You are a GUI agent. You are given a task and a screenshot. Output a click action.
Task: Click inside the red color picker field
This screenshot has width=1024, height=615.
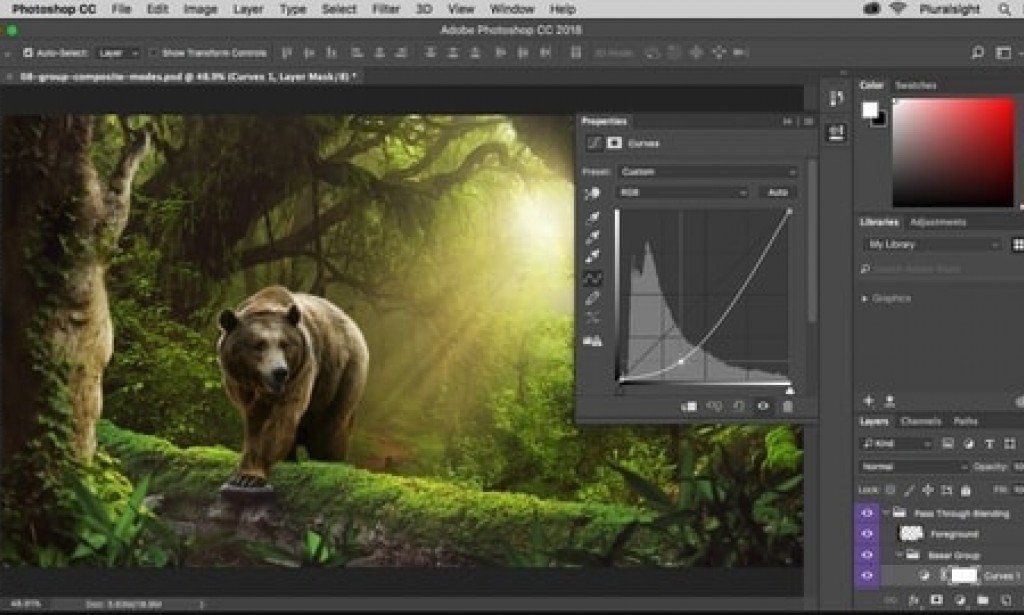(x=955, y=150)
